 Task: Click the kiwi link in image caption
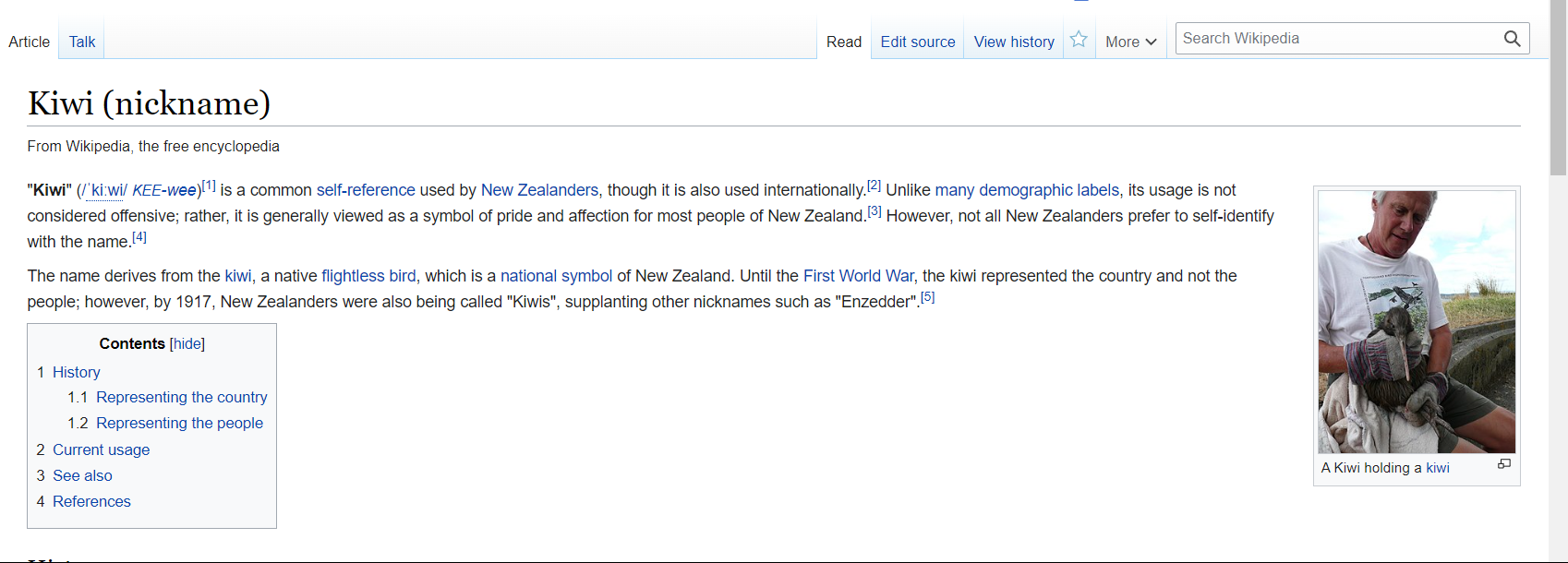pyautogui.click(x=1438, y=468)
